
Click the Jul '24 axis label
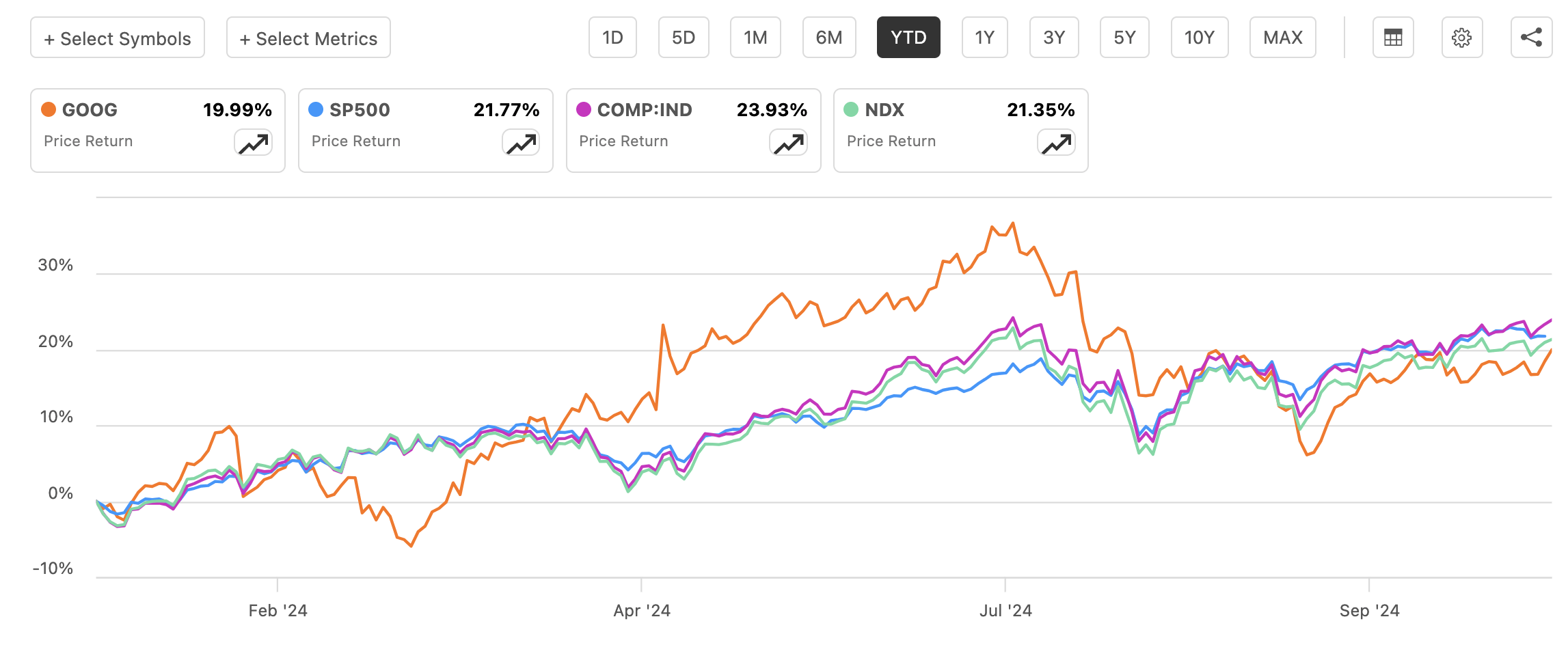click(x=1005, y=610)
